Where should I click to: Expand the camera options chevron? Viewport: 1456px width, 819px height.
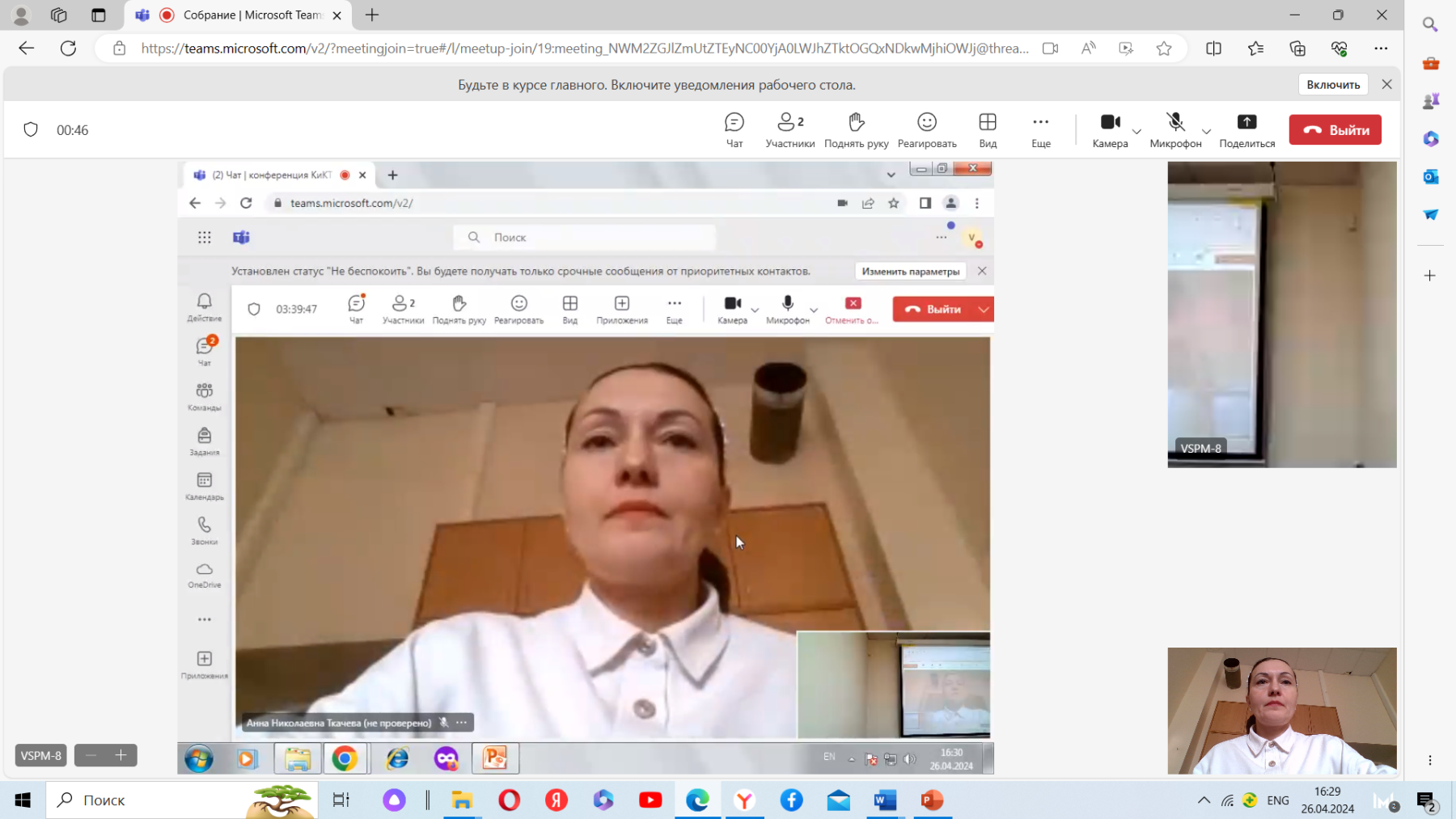point(1136,131)
